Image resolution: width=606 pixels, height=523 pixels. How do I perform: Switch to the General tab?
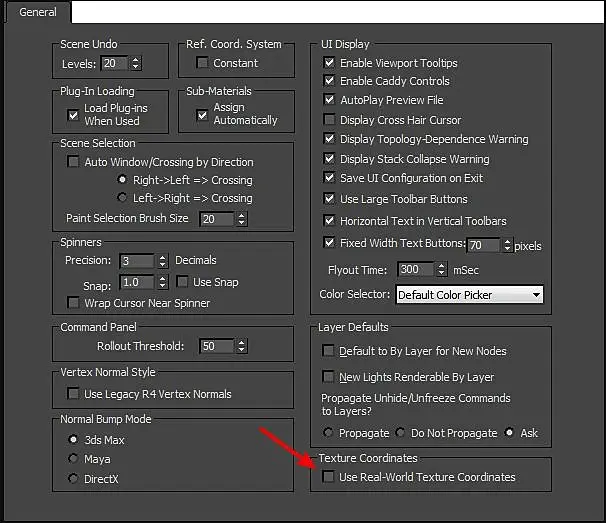(x=37, y=12)
